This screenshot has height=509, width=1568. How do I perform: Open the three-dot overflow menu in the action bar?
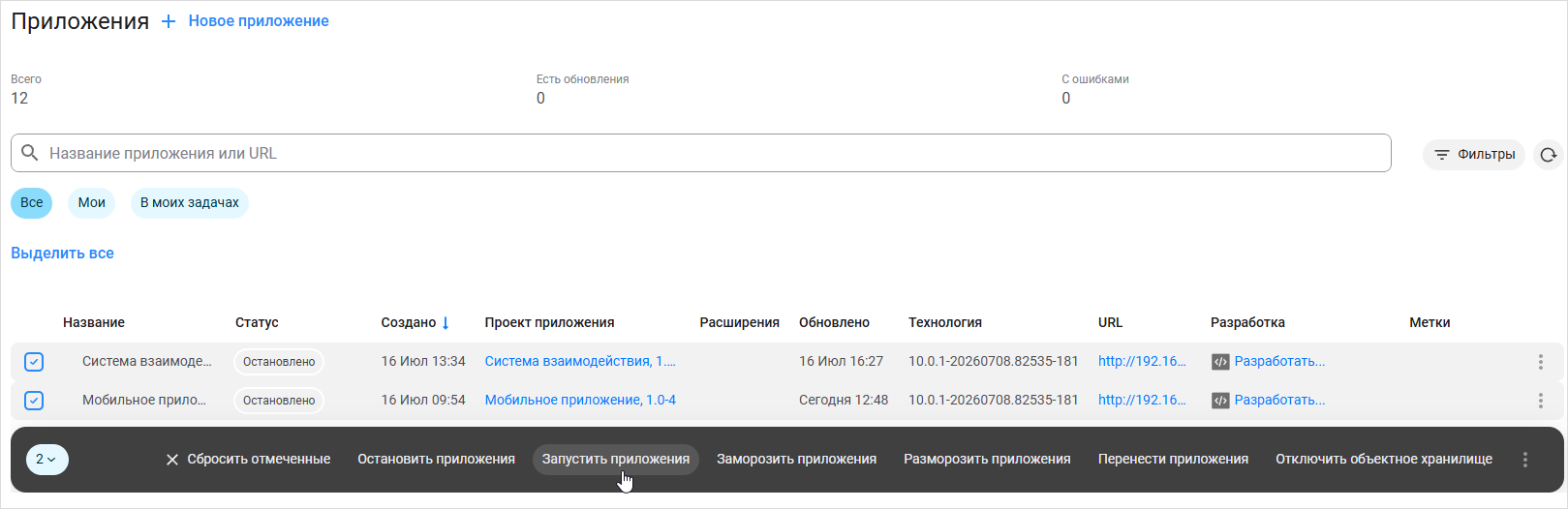coord(1525,460)
